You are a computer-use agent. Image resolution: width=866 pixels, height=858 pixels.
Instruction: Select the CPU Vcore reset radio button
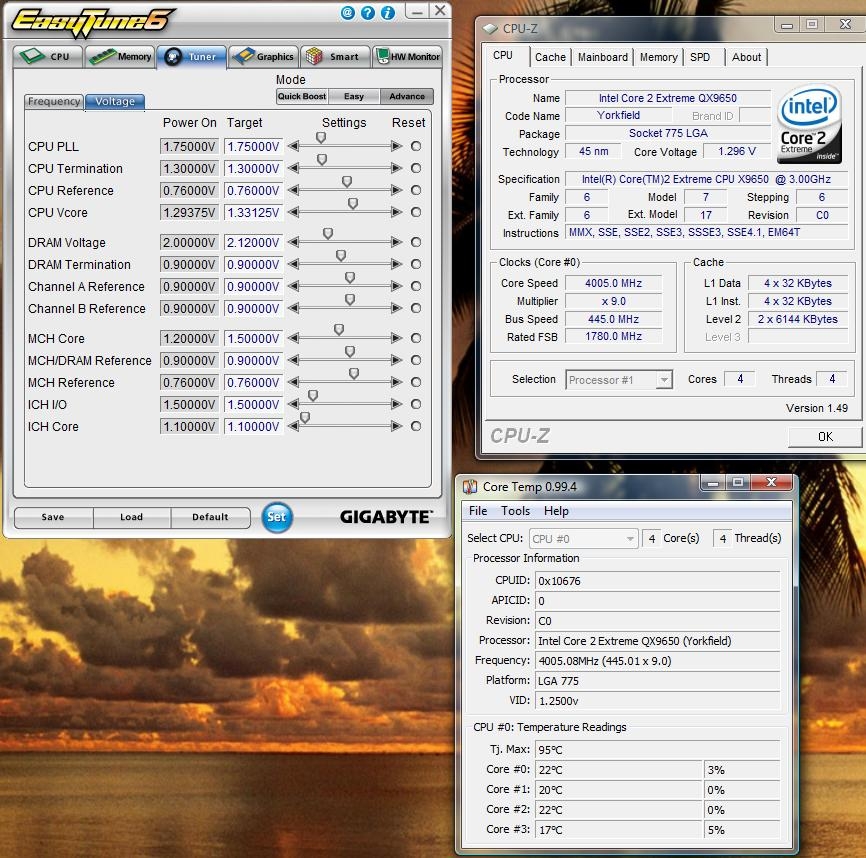(x=416, y=213)
